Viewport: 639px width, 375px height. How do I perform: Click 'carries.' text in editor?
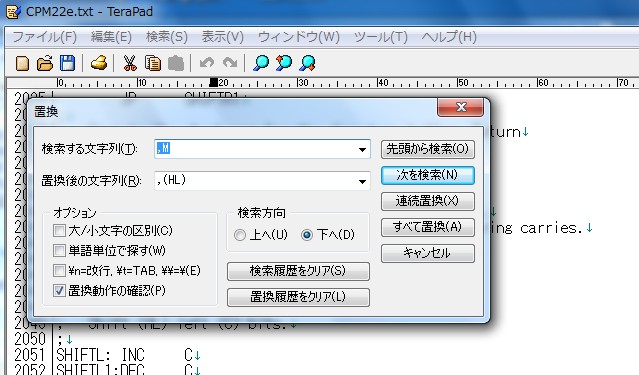[551, 228]
